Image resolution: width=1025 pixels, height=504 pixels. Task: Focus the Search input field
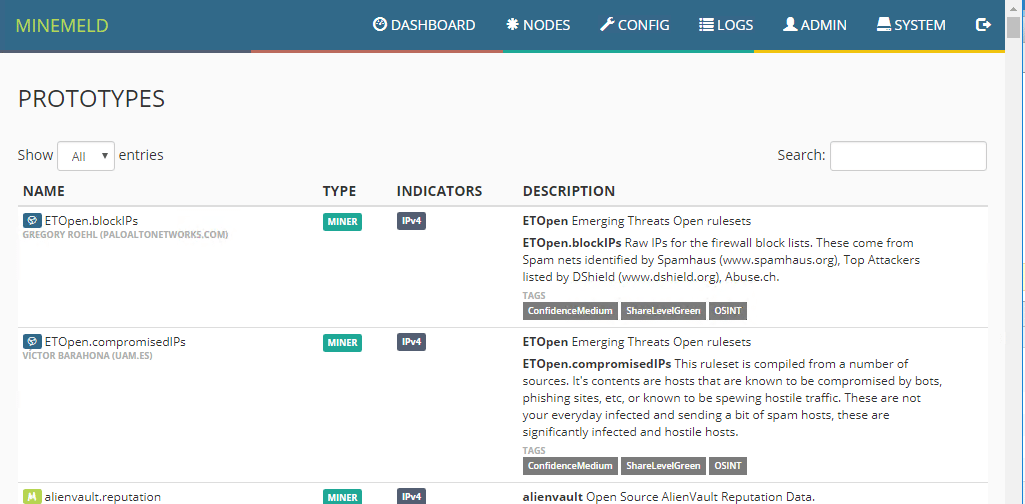(908, 156)
